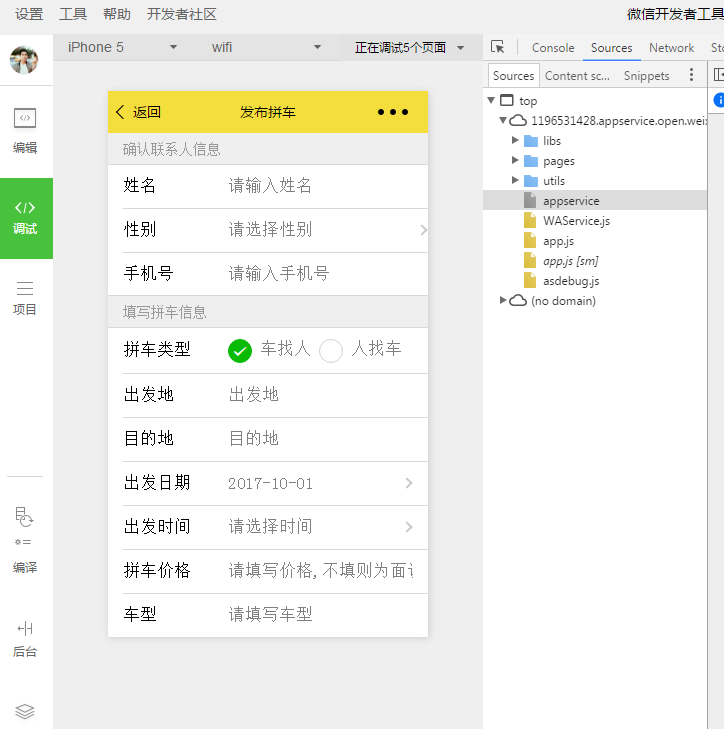This screenshot has width=724, height=729.
Task: Open the wifi network dropdown
Action: point(266,47)
